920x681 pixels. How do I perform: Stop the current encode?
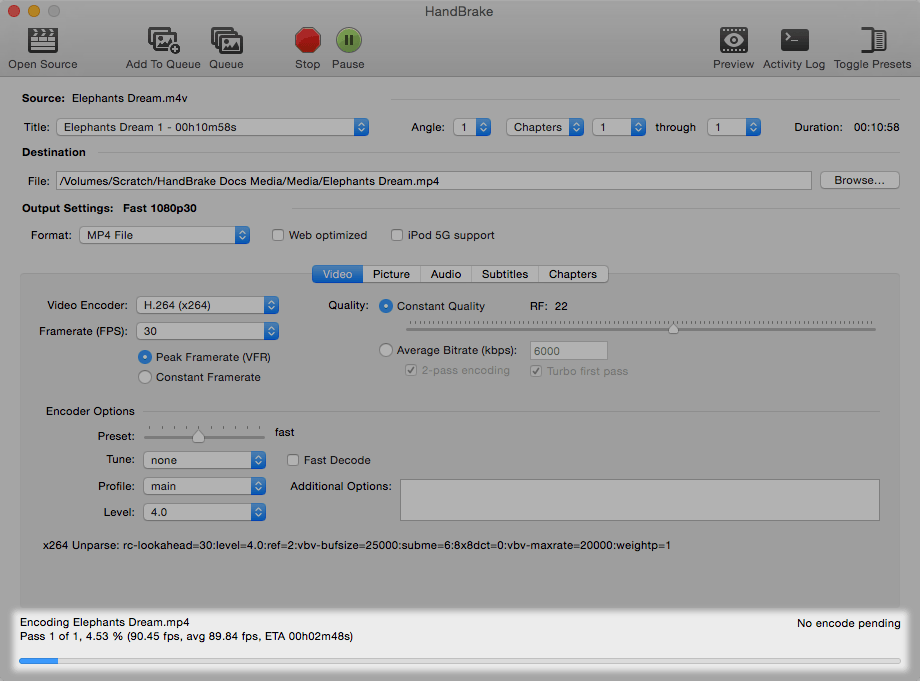tap(307, 41)
